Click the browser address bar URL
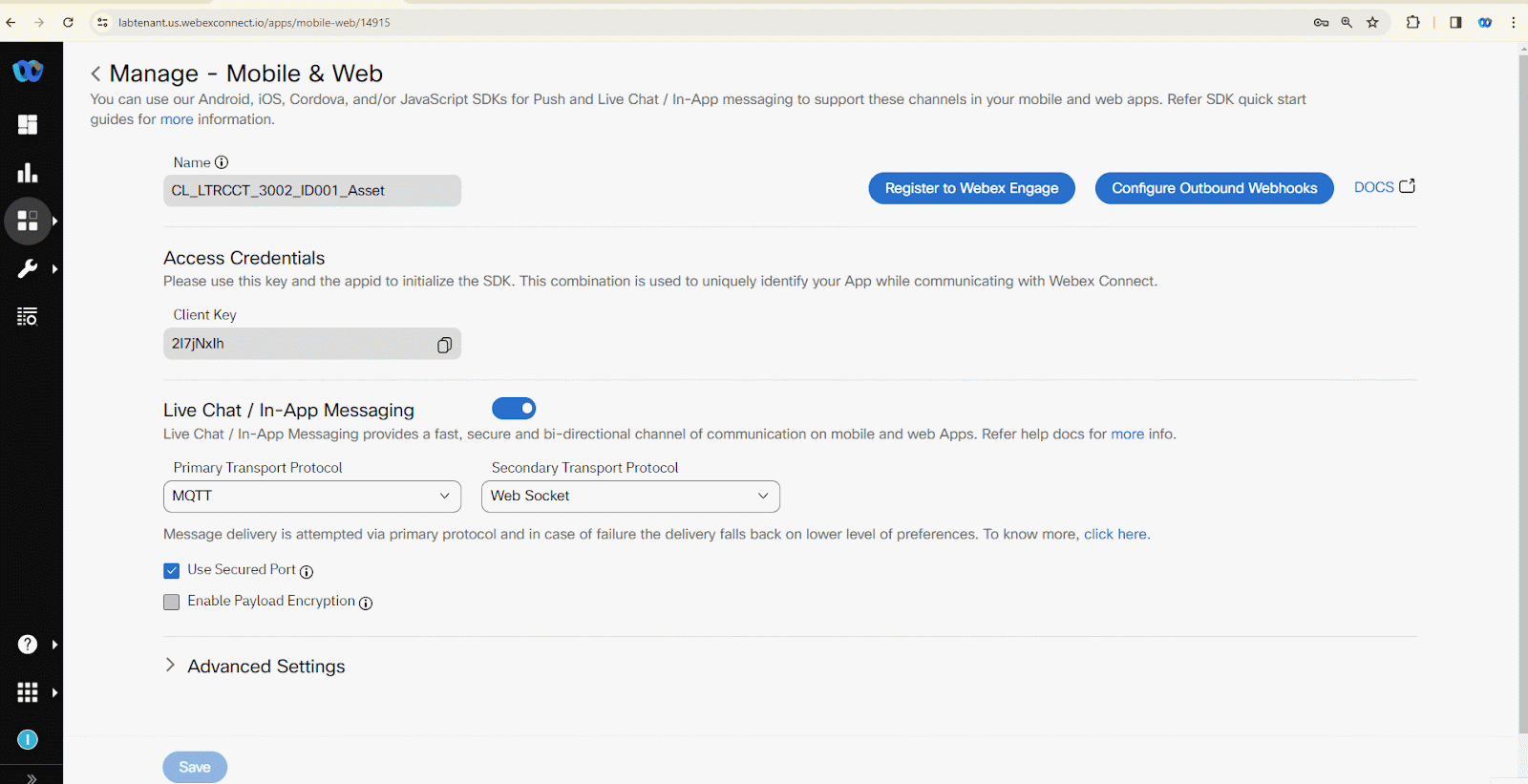The width and height of the screenshot is (1528, 784). pyautogui.click(x=254, y=22)
